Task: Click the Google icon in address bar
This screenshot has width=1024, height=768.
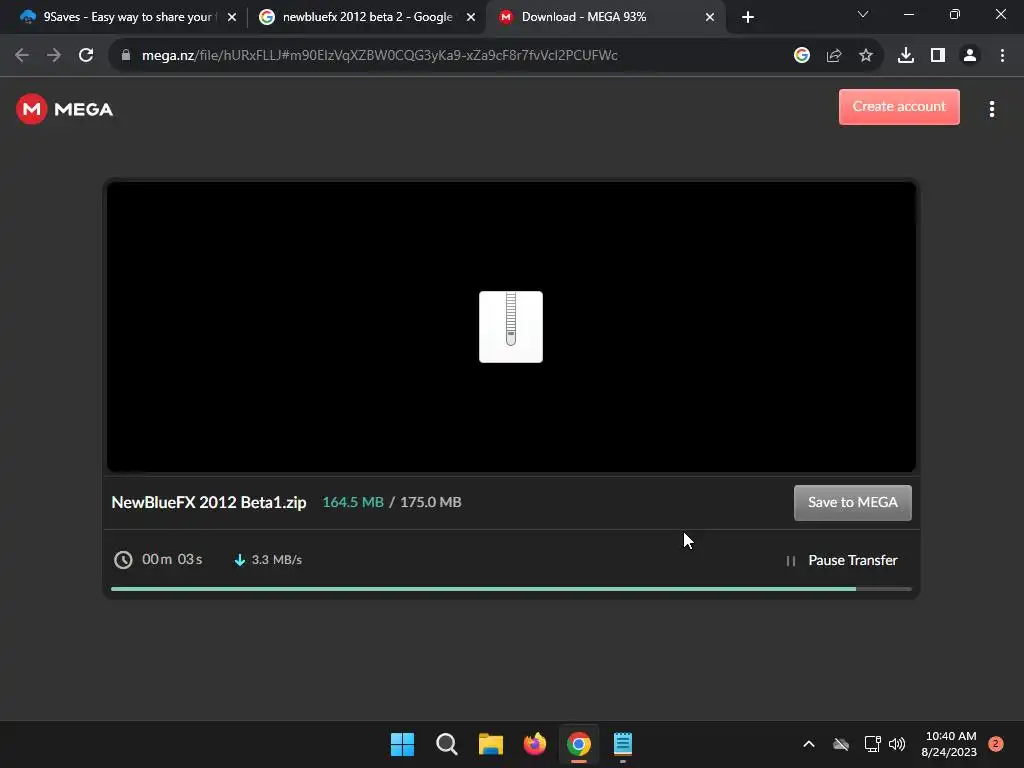Action: [802, 56]
